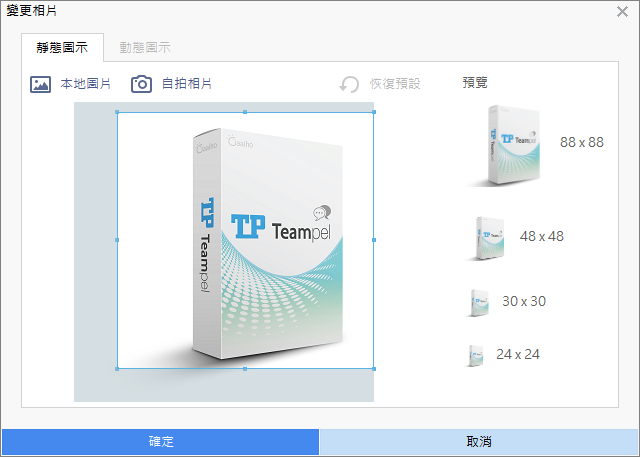Click the local picture (本地圖片) image icon
This screenshot has width=640, height=457.
click(40, 84)
